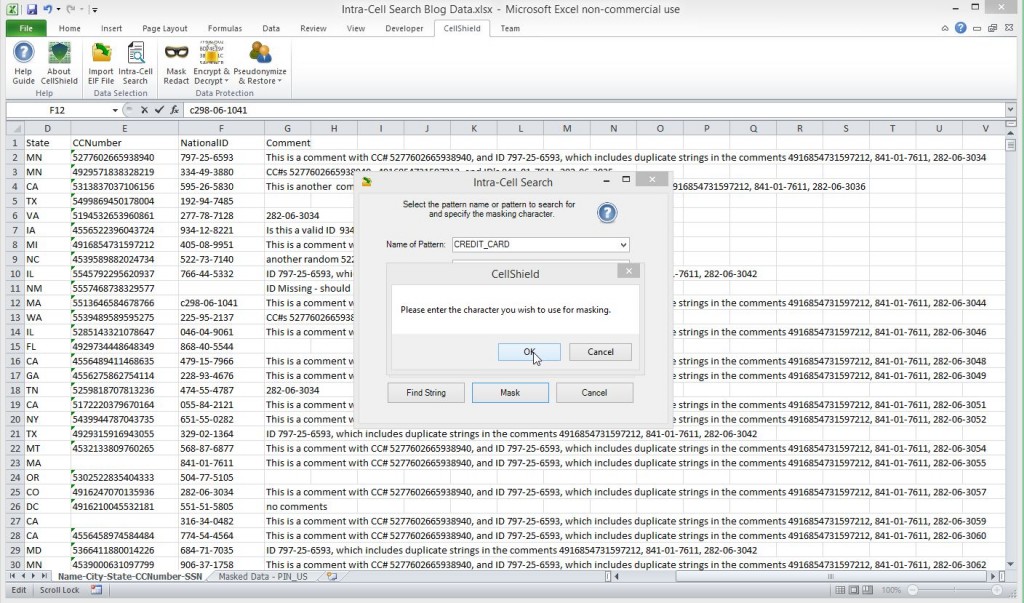Click Cancel in the CellShield prompt
Image resolution: width=1024 pixels, height=603 pixels.
[x=600, y=351]
